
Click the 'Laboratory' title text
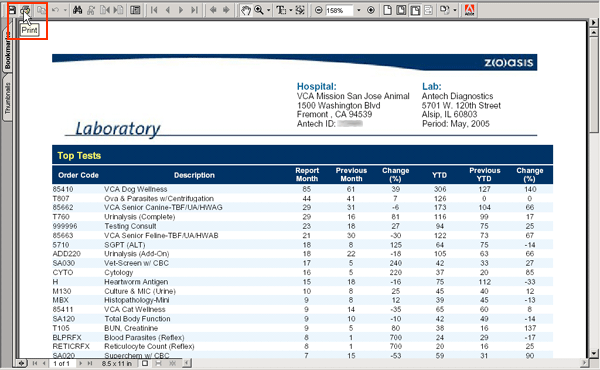point(117,129)
